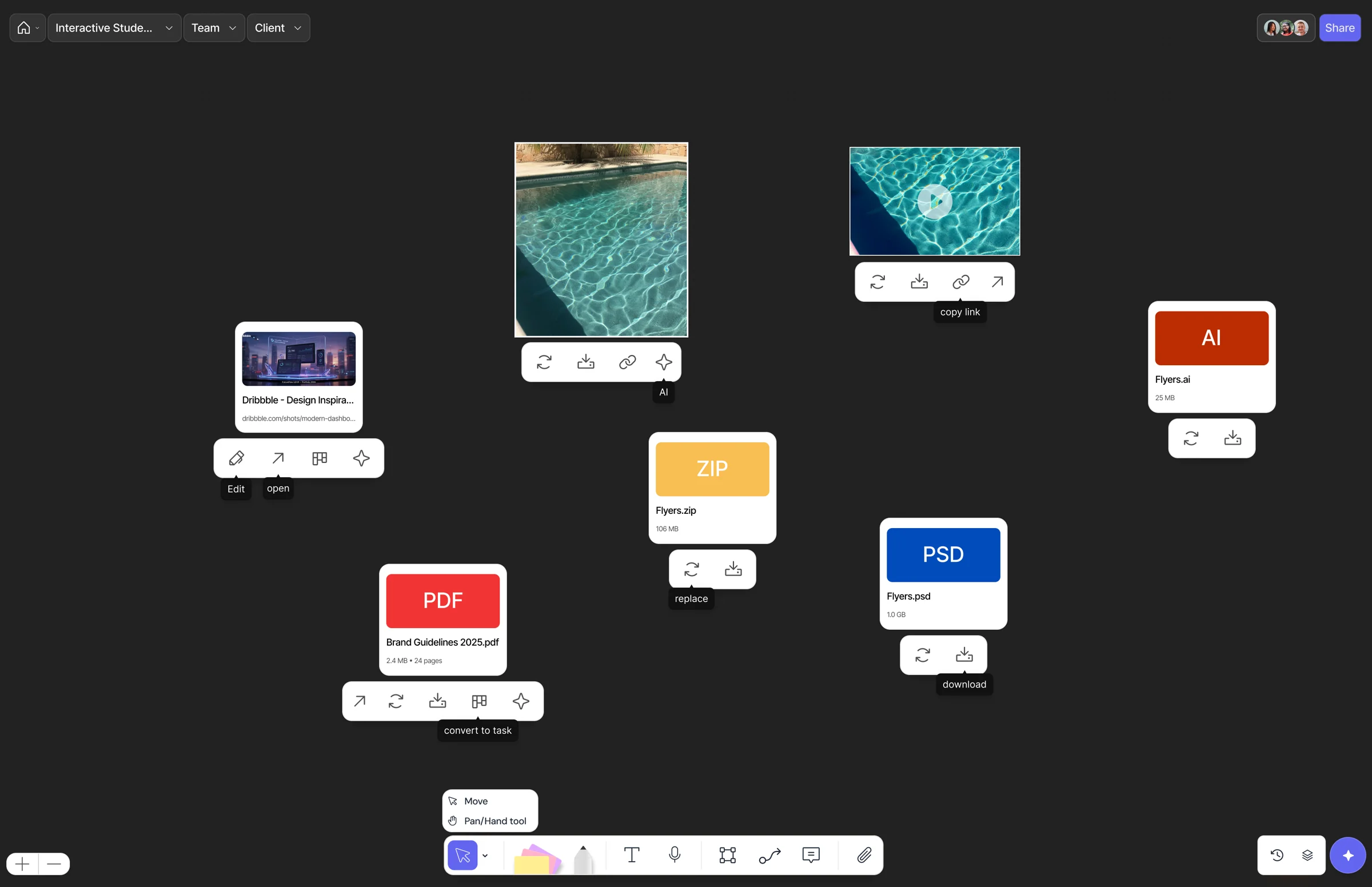Image resolution: width=1372 pixels, height=887 pixels.
Task: Convert Dribbble card to task board icon
Action: [x=320, y=458]
